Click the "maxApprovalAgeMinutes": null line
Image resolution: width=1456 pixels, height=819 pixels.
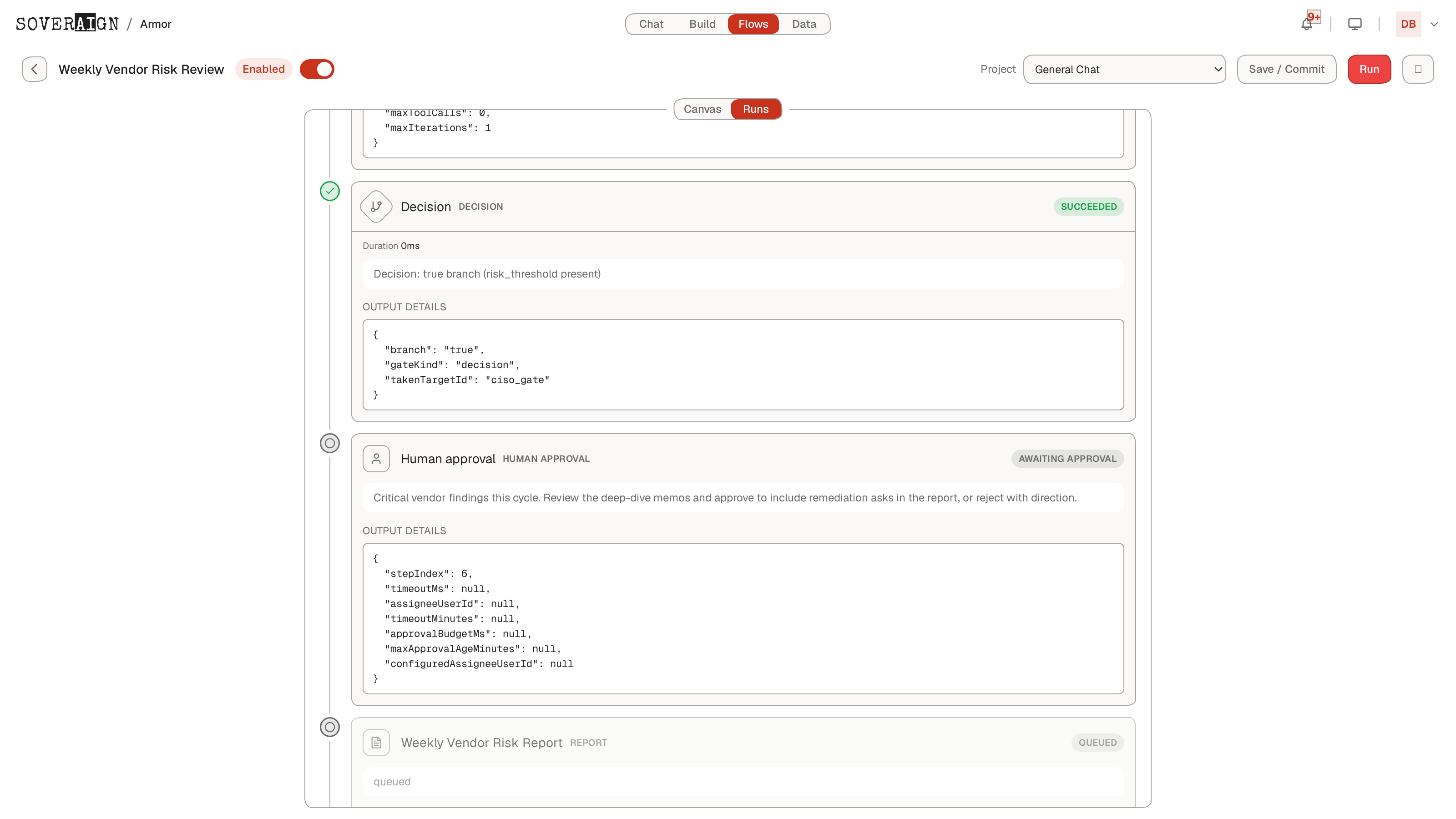tap(473, 649)
